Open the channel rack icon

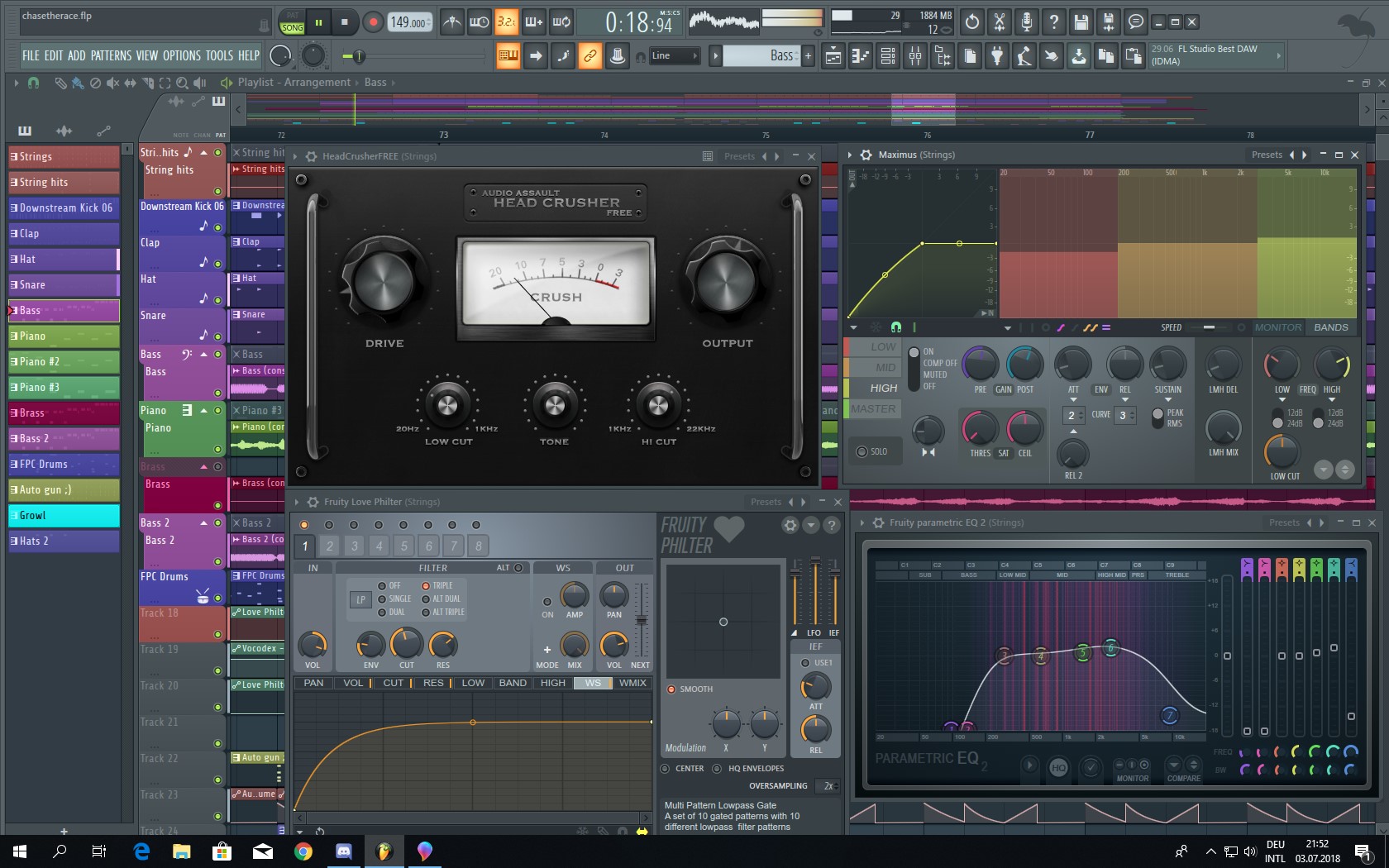pyautogui.click(x=888, y=56)
